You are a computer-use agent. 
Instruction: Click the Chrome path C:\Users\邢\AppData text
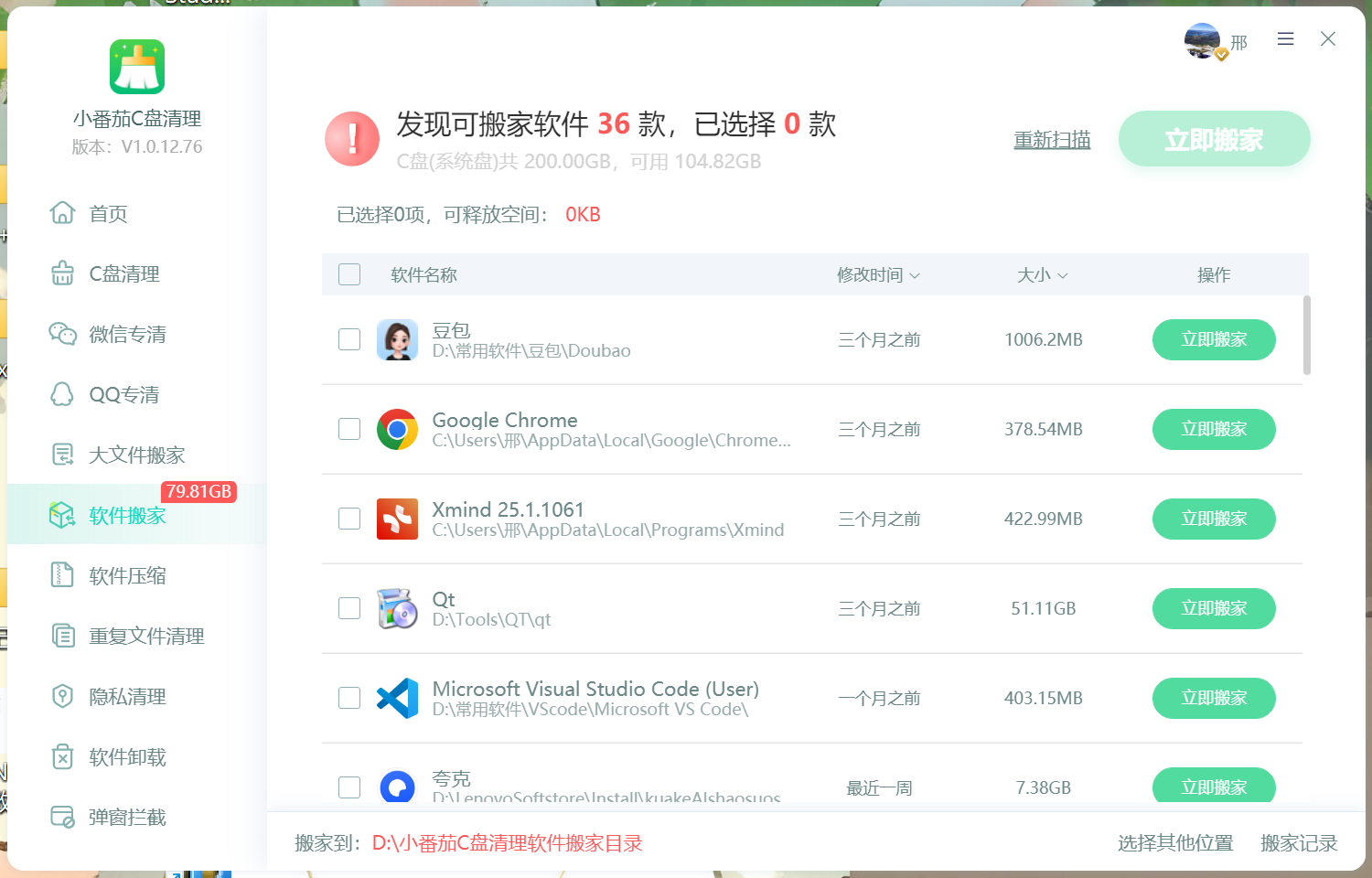[x=612, y=441]
